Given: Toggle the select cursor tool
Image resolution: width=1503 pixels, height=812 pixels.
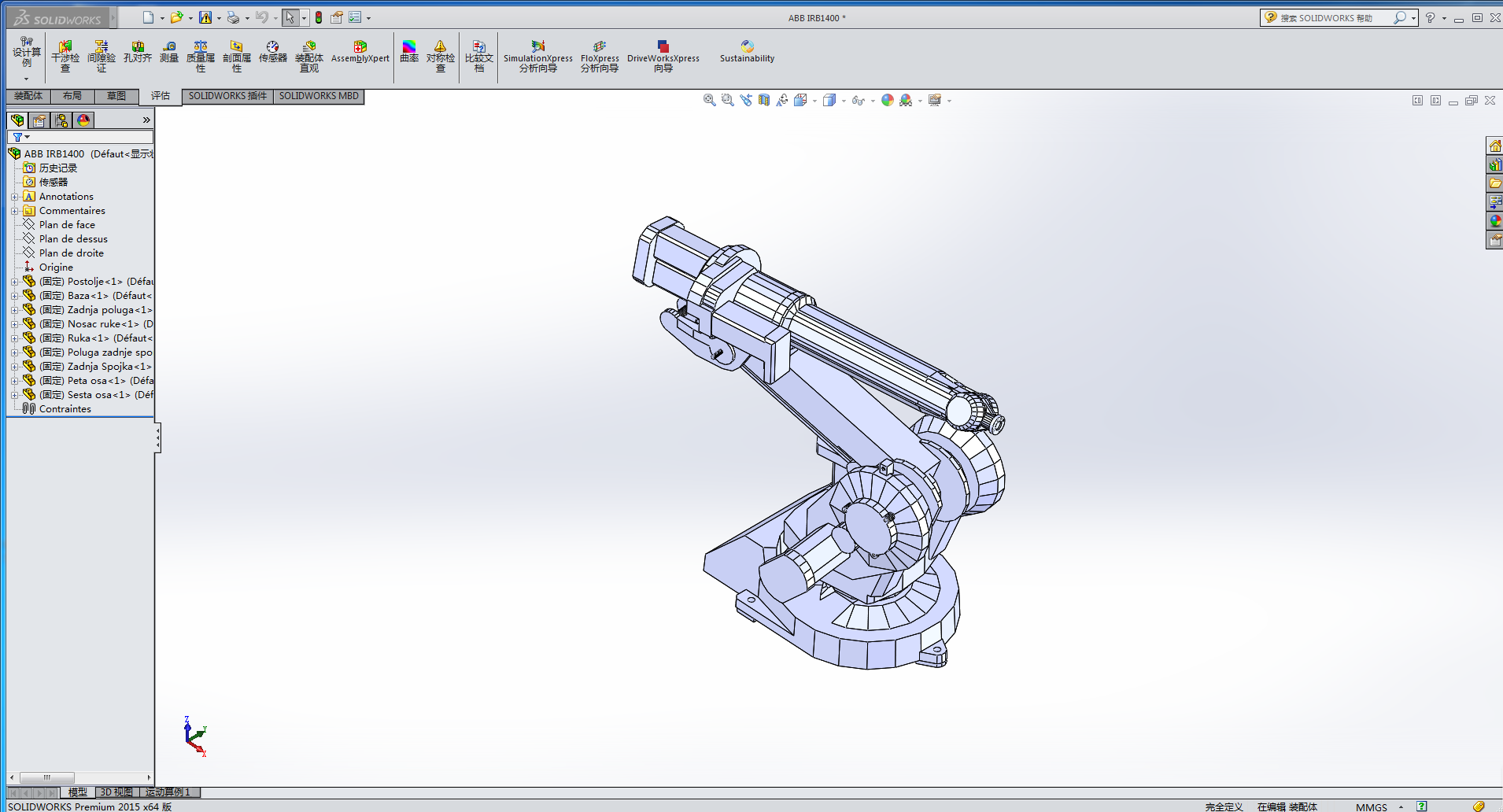Looking at the screenshot, I should click(290, 17).
